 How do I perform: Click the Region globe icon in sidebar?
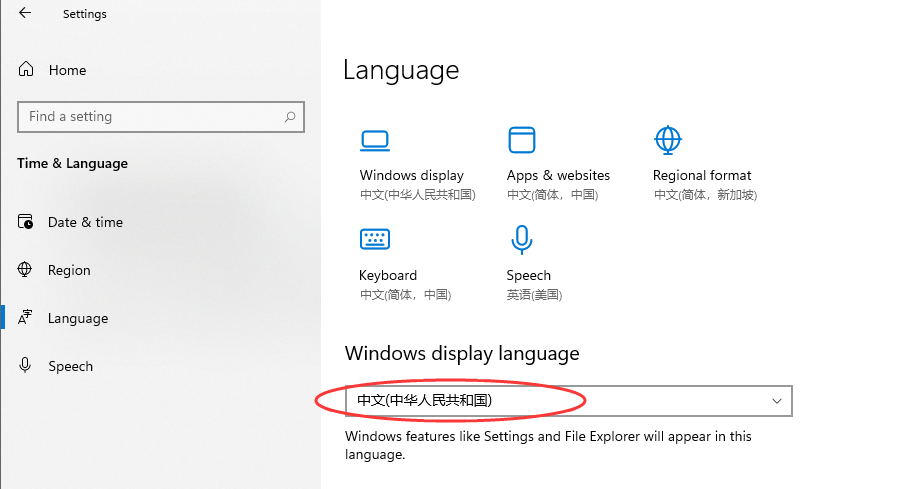pyautogui.click(x=25, y=270)
